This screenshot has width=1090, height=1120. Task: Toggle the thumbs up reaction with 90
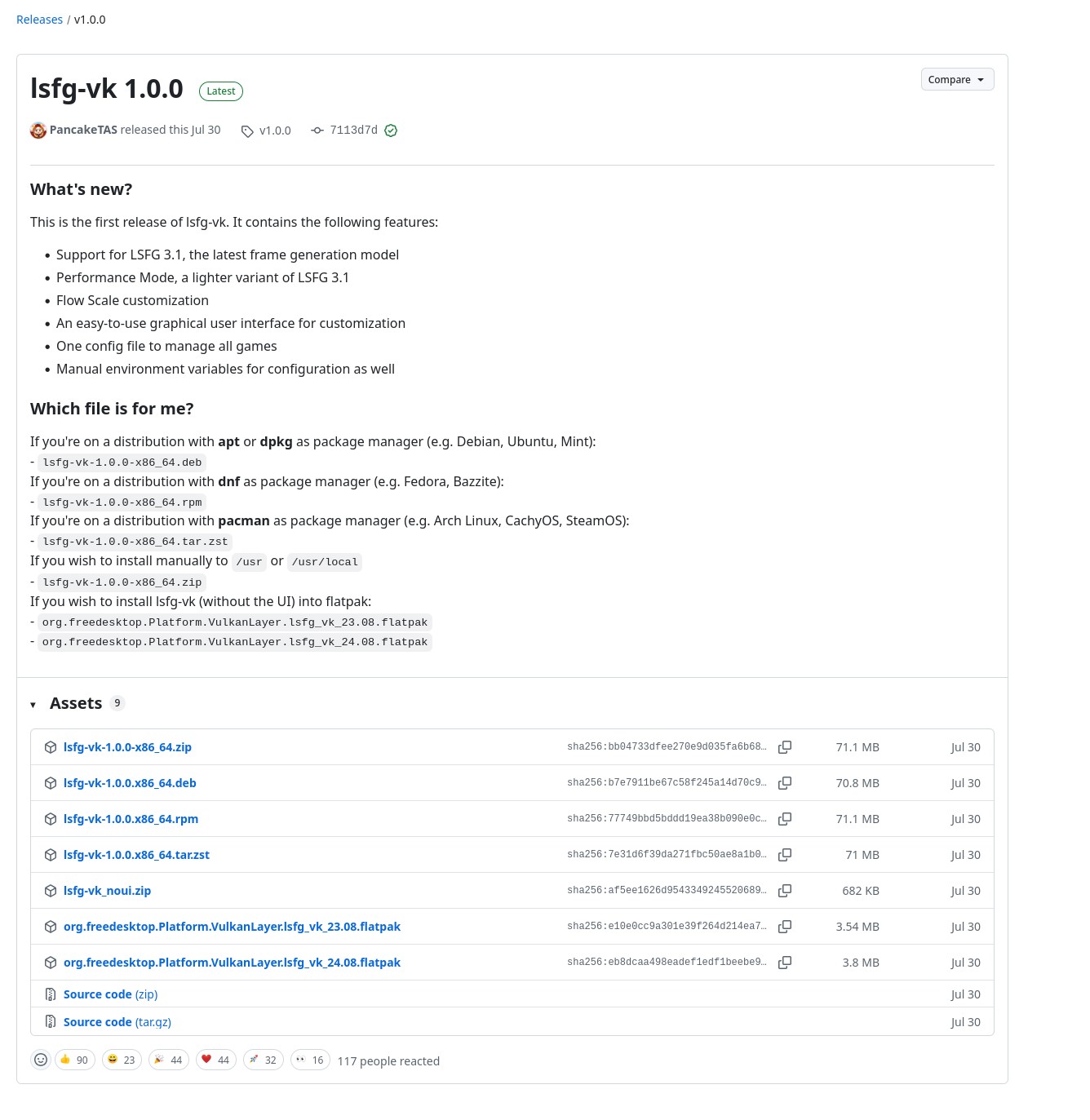[75, 1060]
